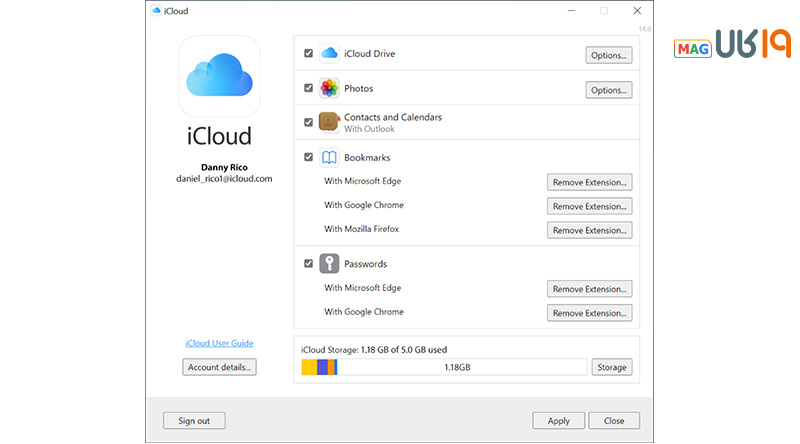Image resolution: width=800 pixels, height=444 pixels.
Task: Remove Bookmarks extension for Mozilla Firefox
Action: pos(589,230)
